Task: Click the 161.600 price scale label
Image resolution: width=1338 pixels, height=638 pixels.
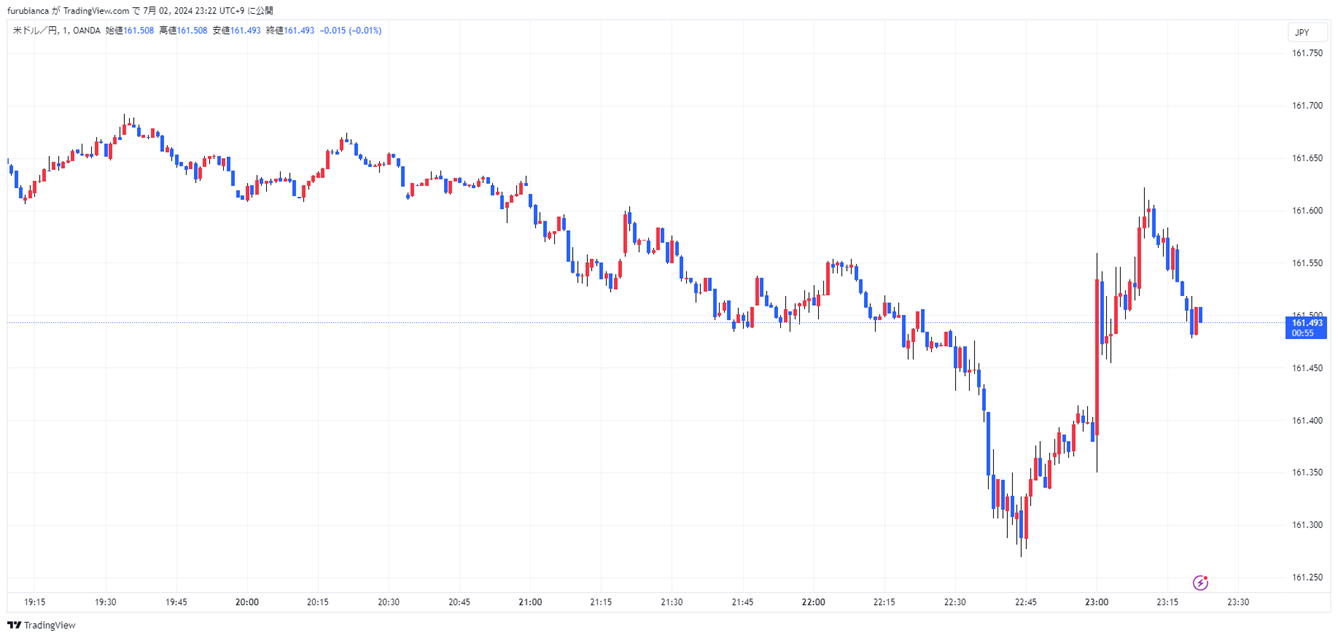Action: 1307,210
